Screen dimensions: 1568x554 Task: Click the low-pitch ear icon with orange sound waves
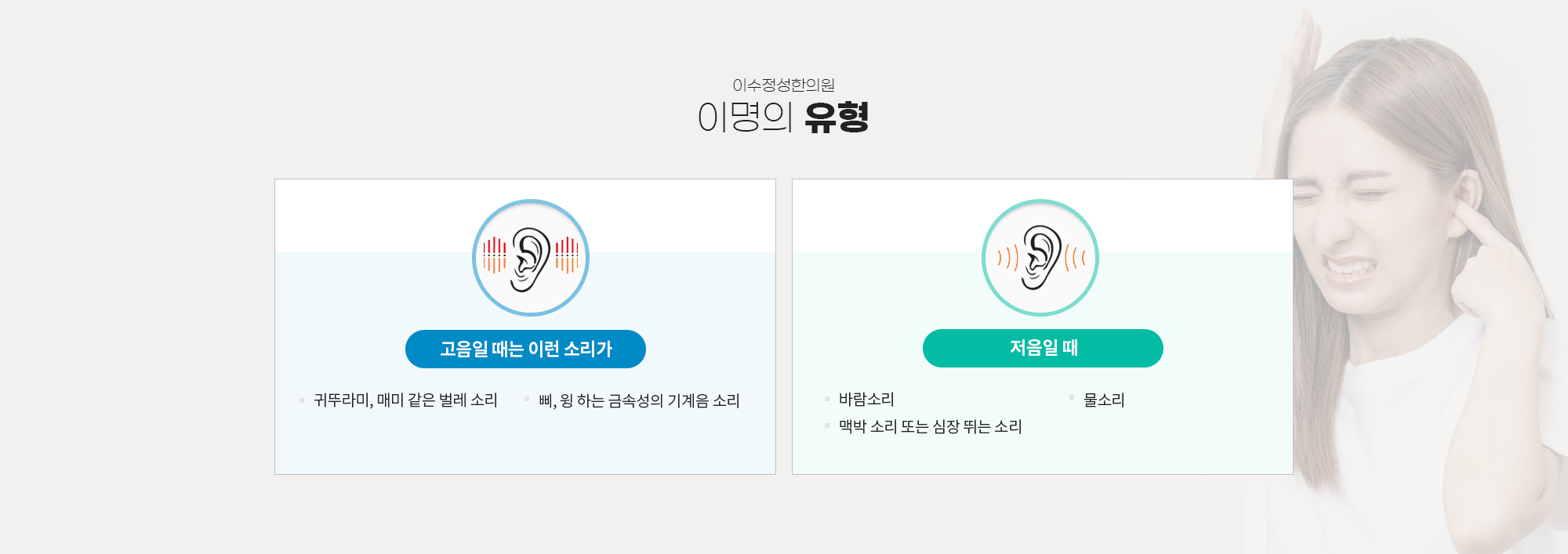click(1040, 258)
